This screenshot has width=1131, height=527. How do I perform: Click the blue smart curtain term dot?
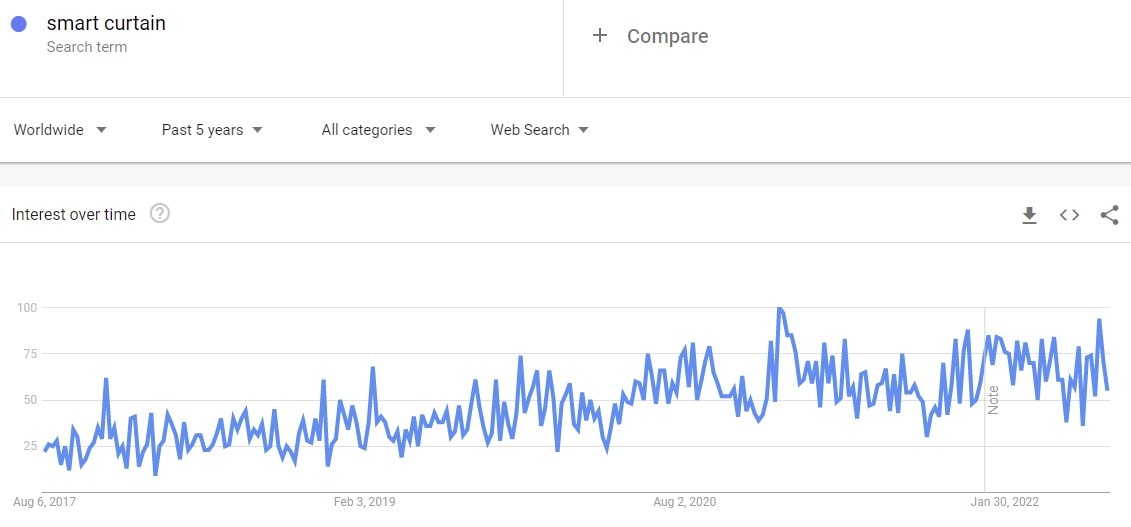18,24
